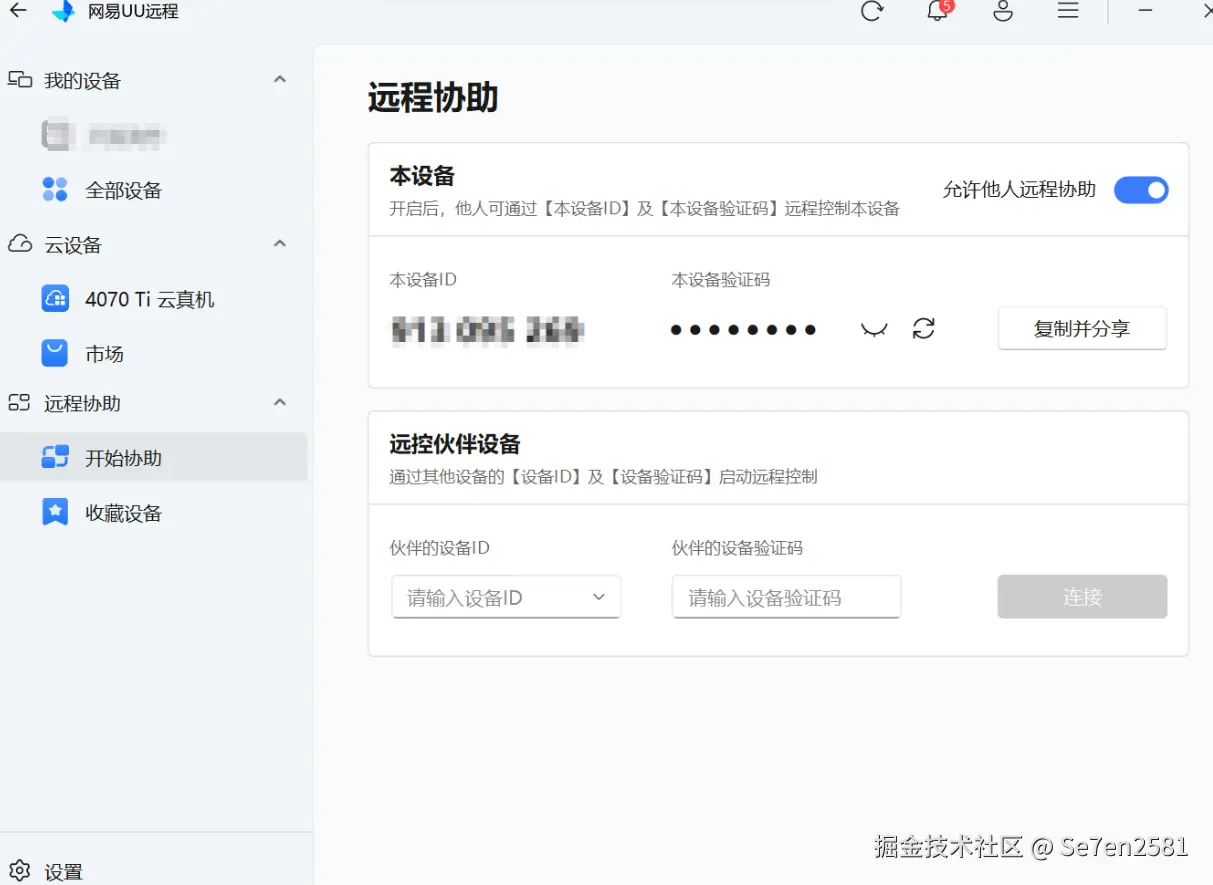
Task: Collapse the 远程协助 section chevron
Action: (280, 402)
